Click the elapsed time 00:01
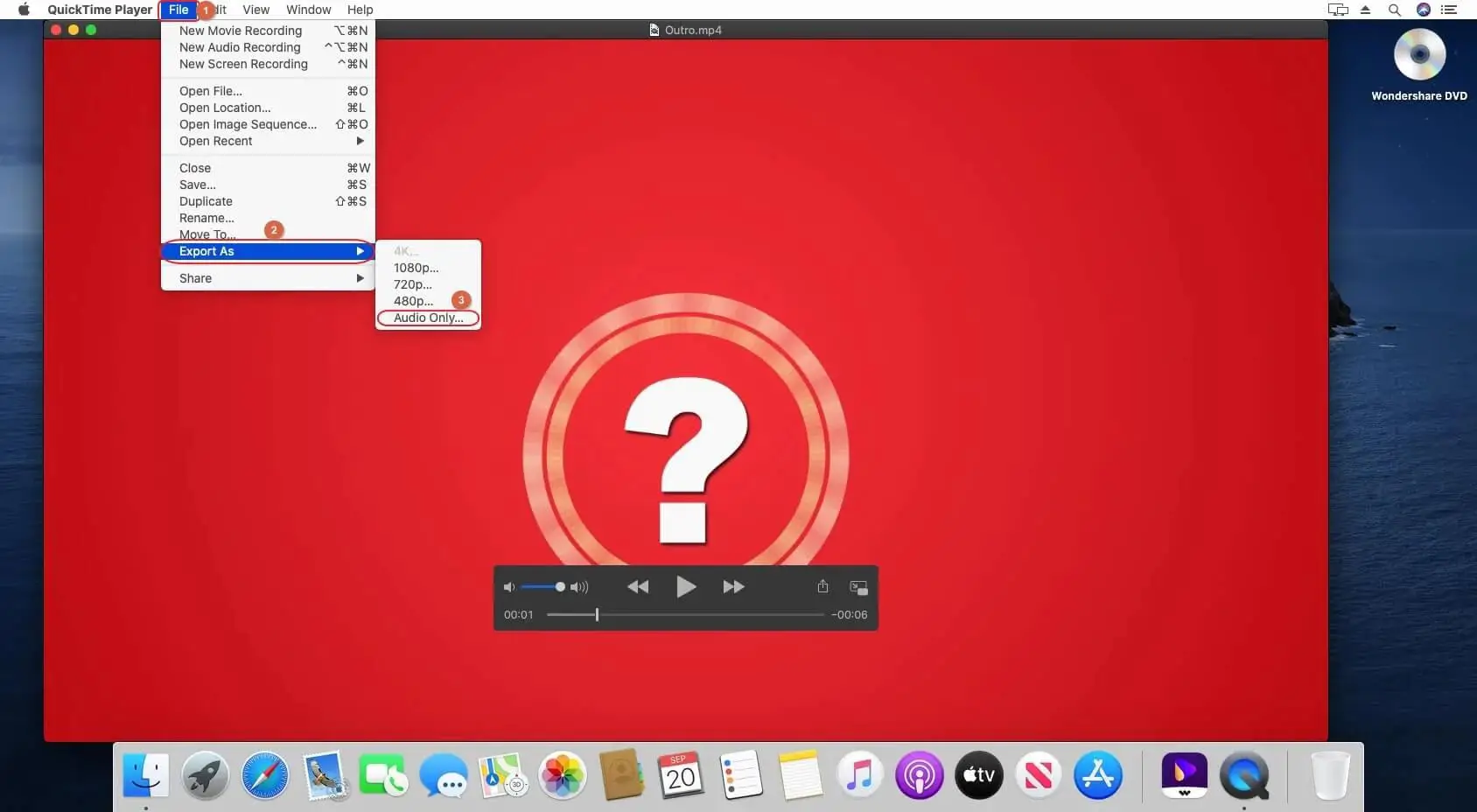Image resolution: width=1477 pixels, height=812 pixels. [518, 614]
